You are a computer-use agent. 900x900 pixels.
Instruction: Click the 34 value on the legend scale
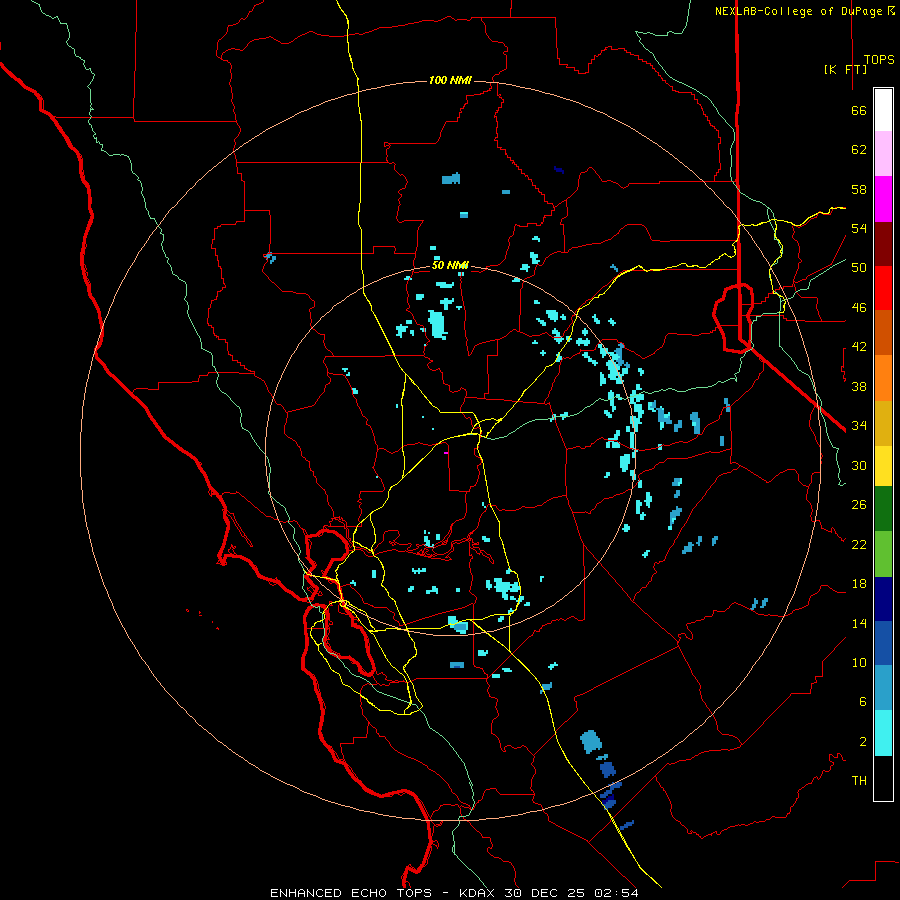(859, 426)
